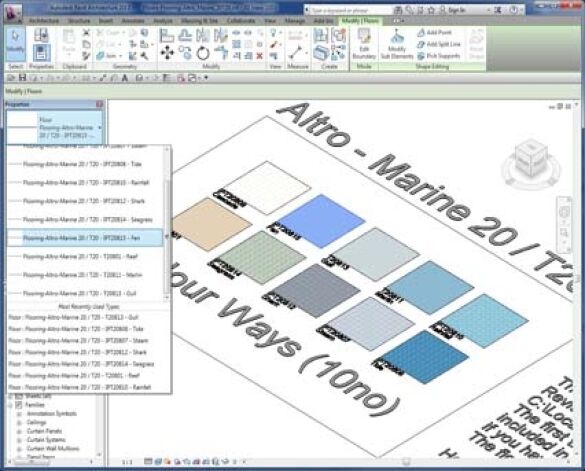Open the Paste button dropdown arrow
Screen dimensions: 585x471
pyautogui.click(x=69, y=54)
